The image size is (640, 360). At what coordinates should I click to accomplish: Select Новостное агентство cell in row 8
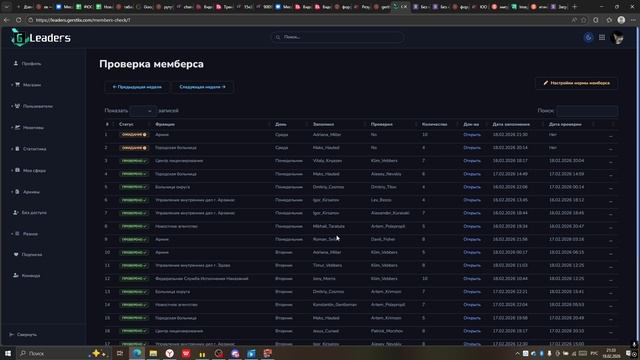coord(176,226)
